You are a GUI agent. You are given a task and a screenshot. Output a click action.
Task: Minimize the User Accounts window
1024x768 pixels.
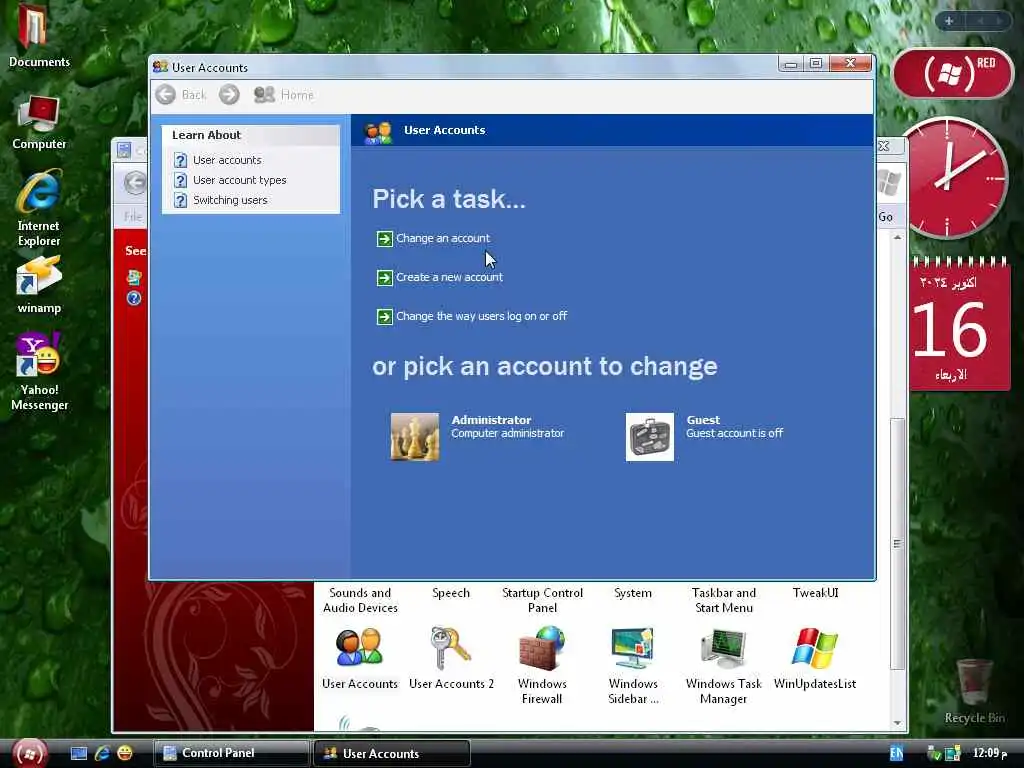point(791,63)
